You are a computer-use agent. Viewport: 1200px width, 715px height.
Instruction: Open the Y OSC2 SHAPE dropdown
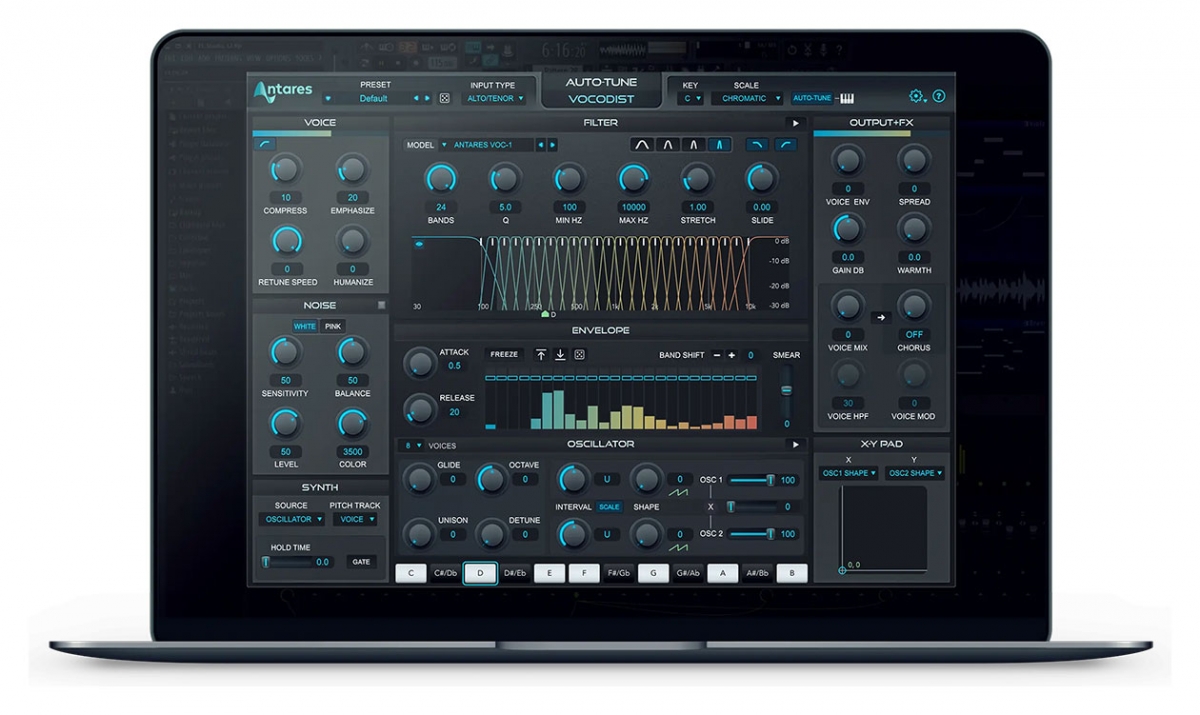(x=914, y=473)
